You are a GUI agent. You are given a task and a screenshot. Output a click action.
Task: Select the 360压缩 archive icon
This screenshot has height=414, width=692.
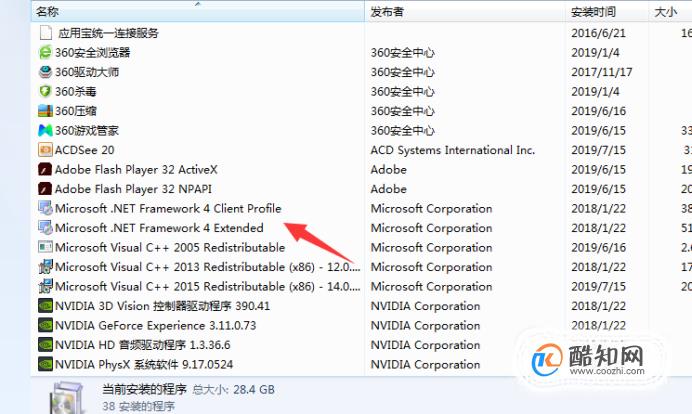(45, 111)
